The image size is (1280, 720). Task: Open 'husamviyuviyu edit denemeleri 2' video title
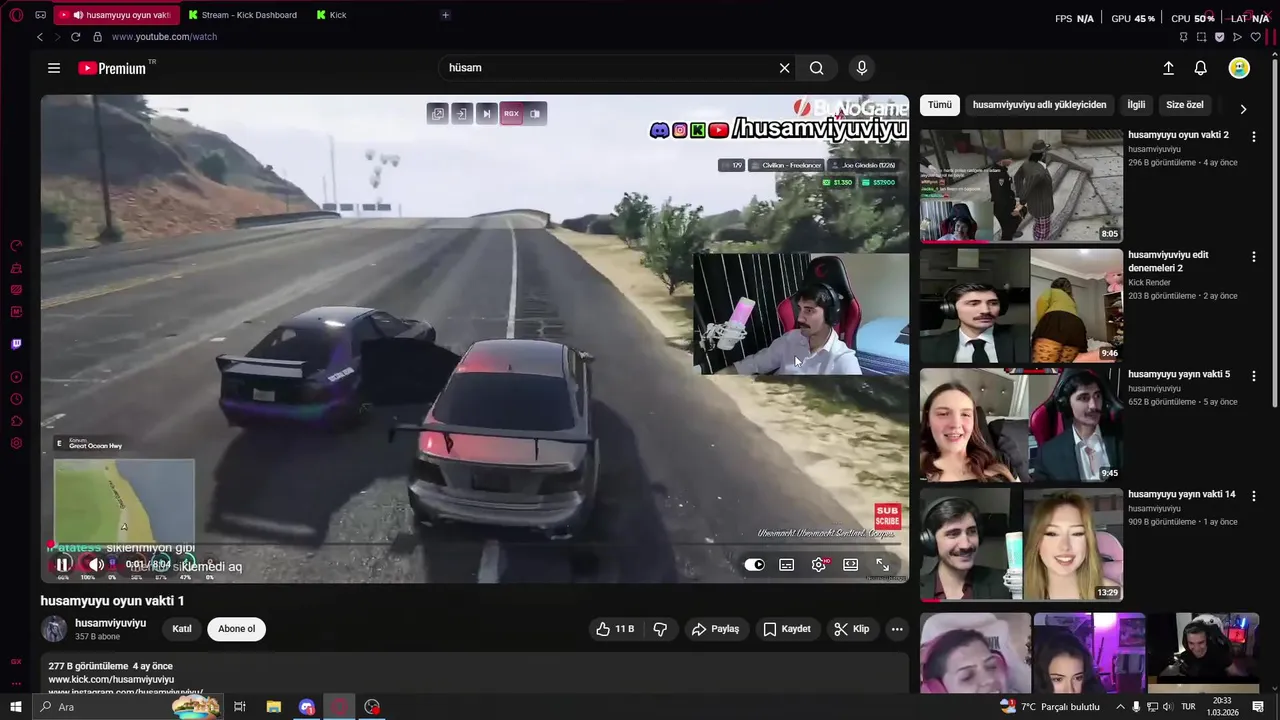[1168, 261]
